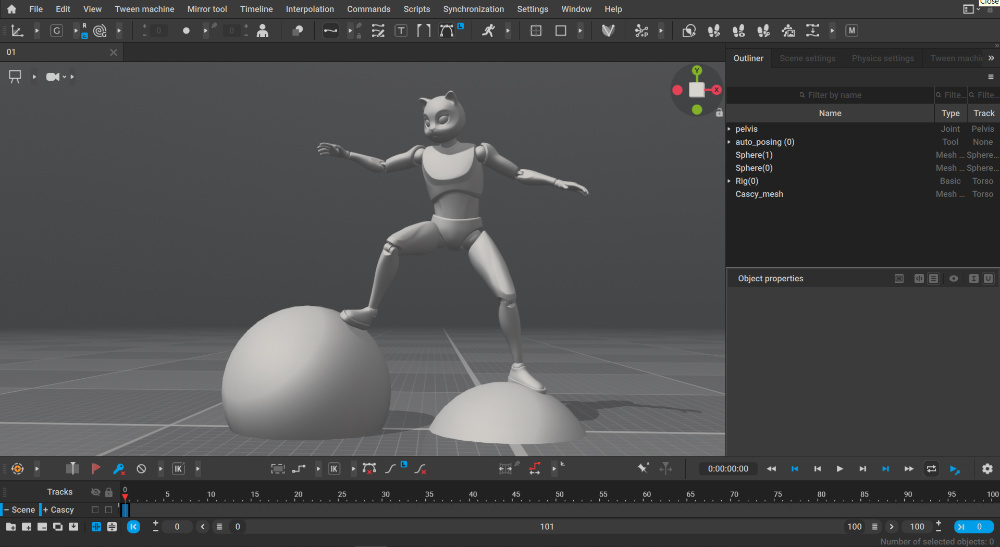
Task: Open the Tween machine menu
Action: pos(144,9)
